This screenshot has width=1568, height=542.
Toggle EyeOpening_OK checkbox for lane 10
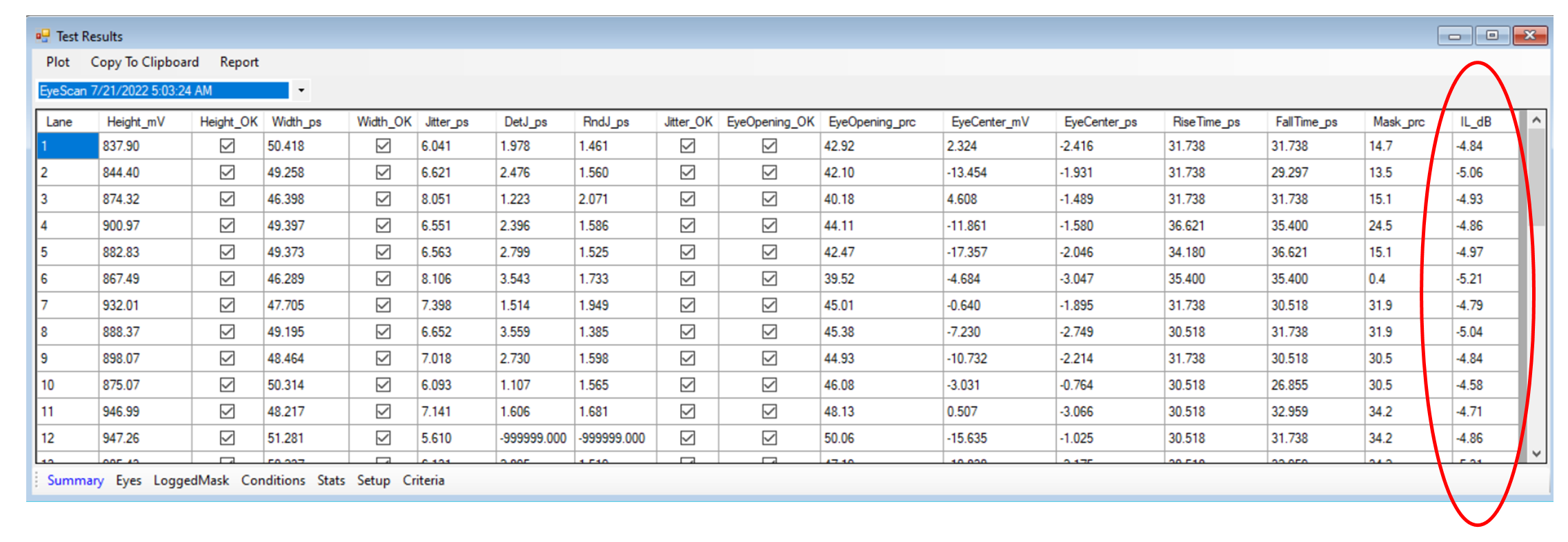pos(769,385)
